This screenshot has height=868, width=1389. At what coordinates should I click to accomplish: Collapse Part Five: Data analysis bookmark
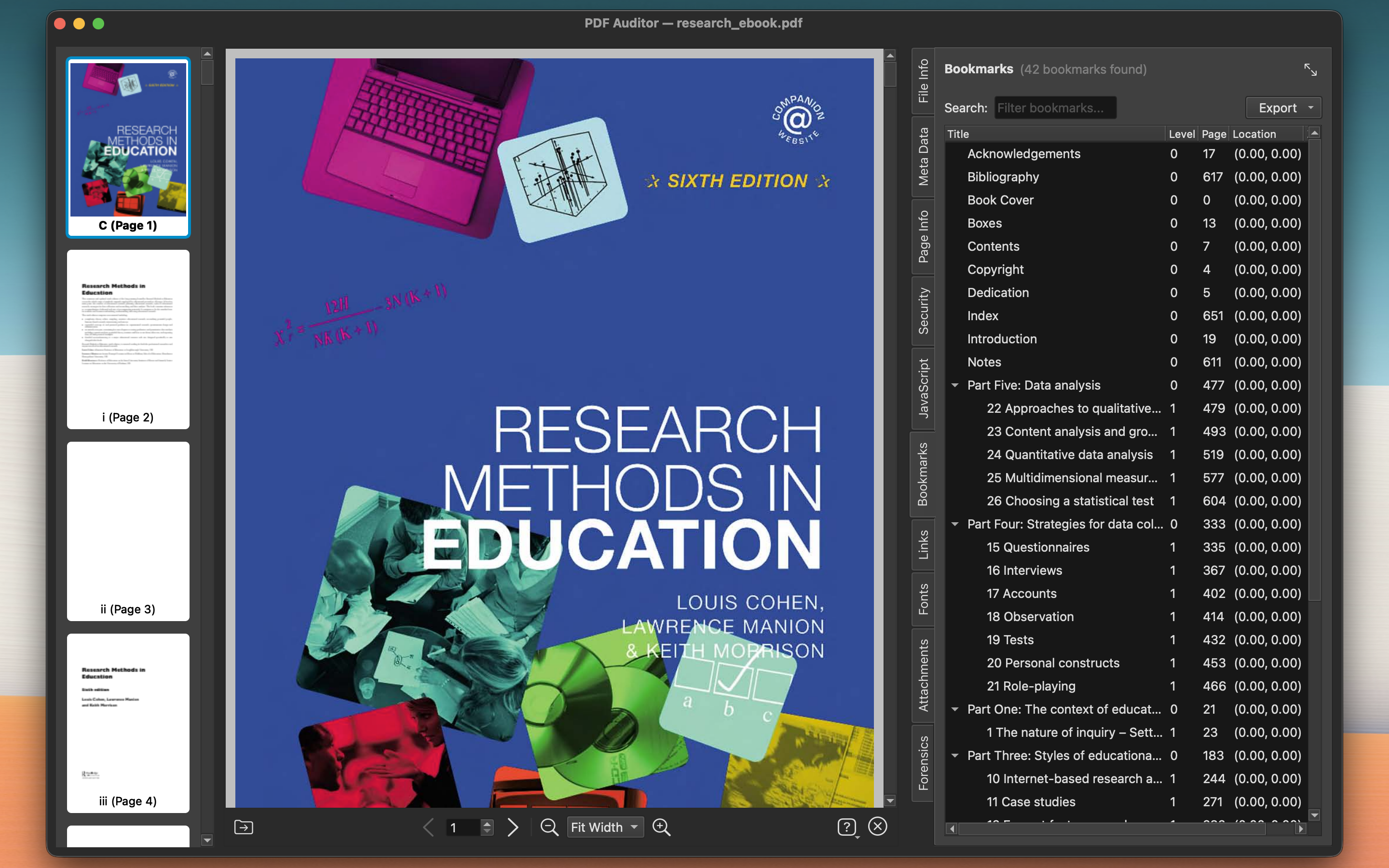(955, 385)
